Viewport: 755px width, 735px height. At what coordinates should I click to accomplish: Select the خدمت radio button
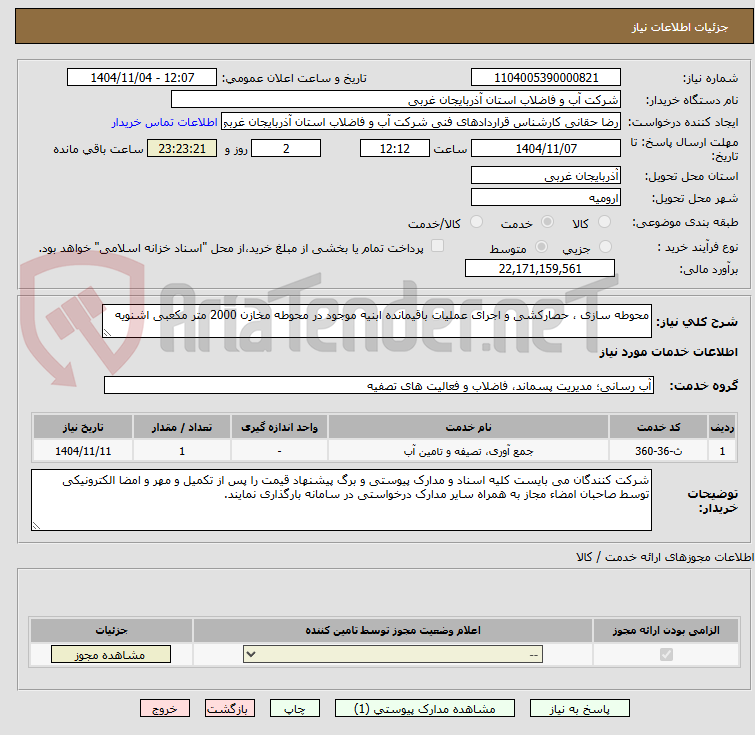point(547,222)
